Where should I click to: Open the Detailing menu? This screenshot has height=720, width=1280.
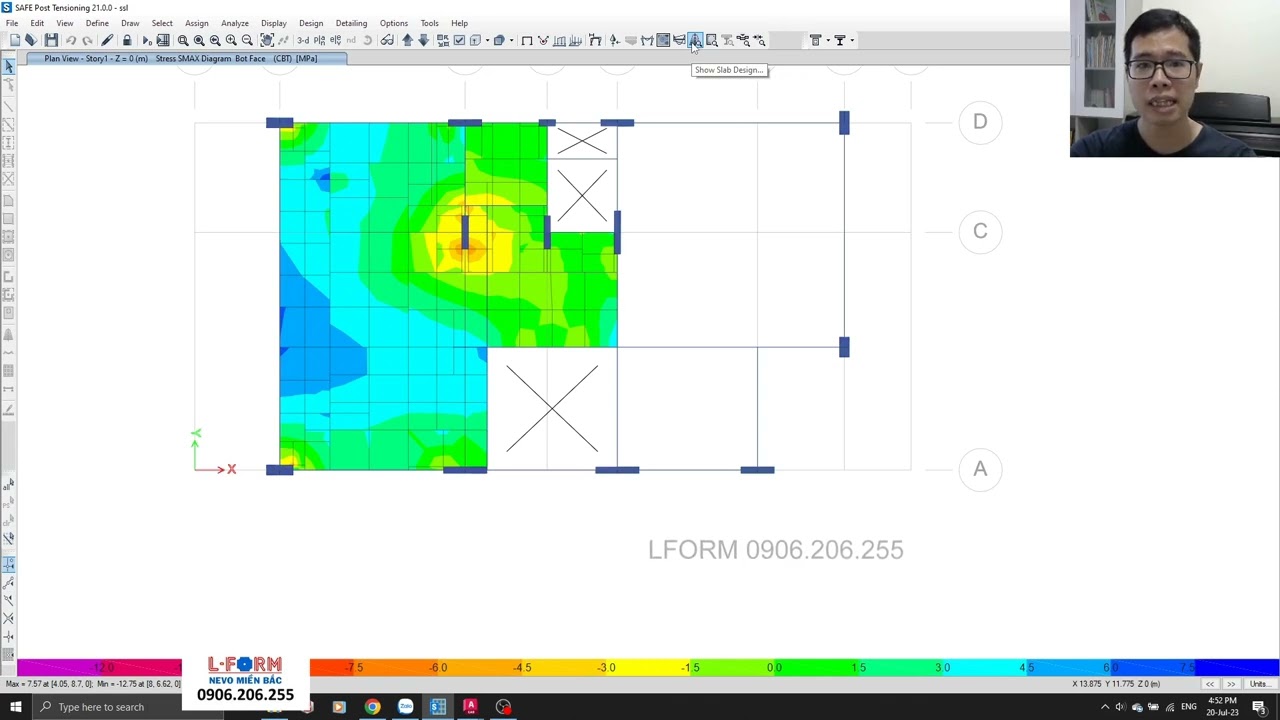(351, 23)
